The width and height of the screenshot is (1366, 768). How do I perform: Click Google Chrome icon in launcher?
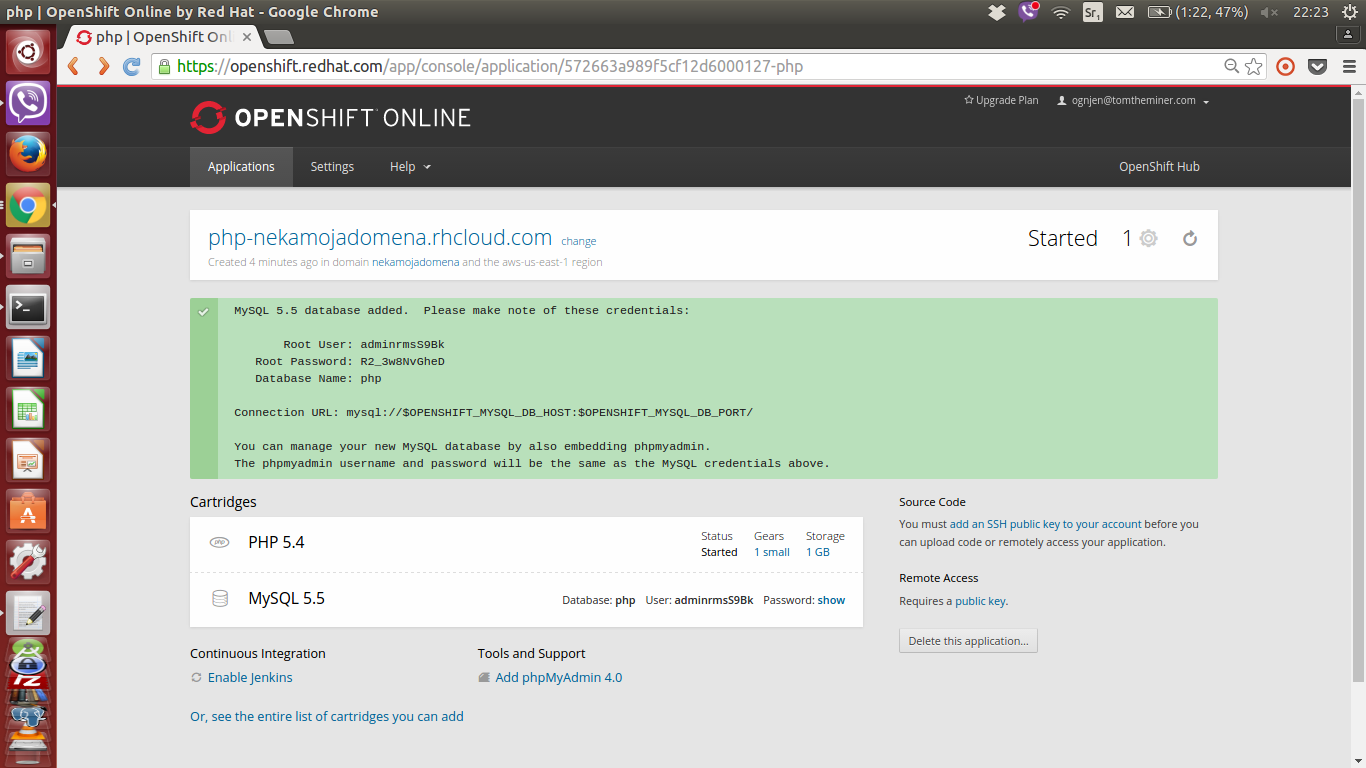point(28,205)
